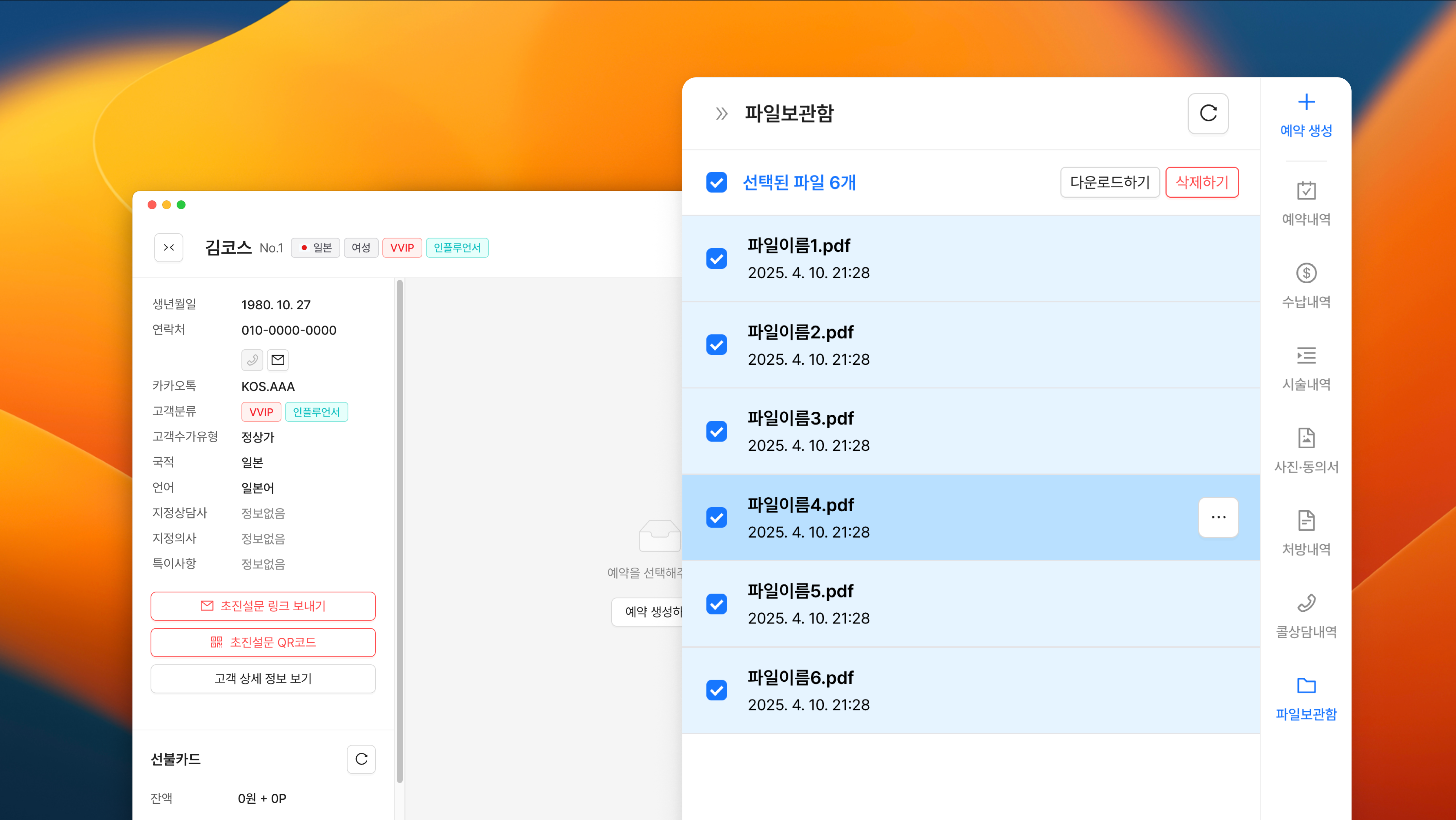Screen dimensions: 1456x820
Task: Uncheck the 파일이름1.pdf checkbox
Action: [x=716, y=259]
